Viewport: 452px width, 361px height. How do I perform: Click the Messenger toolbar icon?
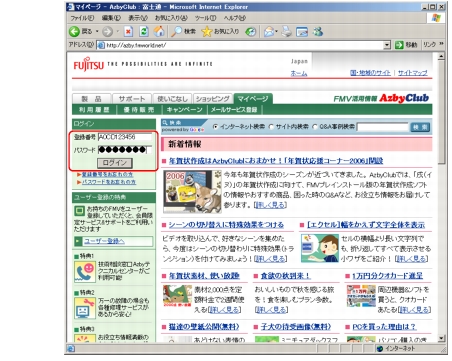tap(318, 32)
